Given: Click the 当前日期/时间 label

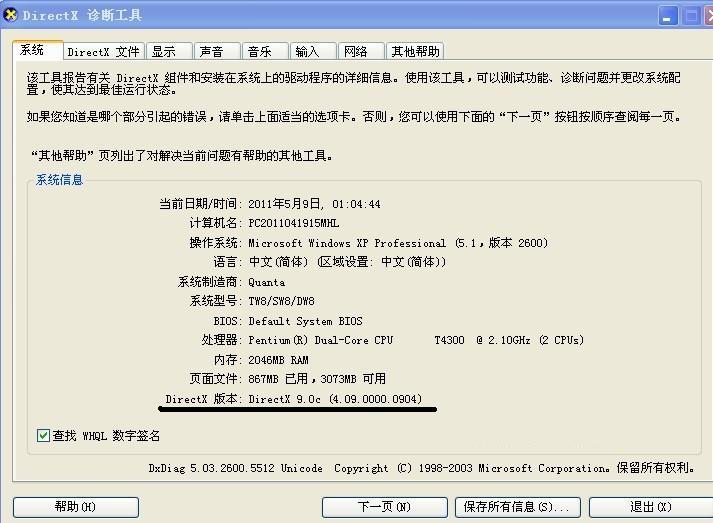Looking at the screenshot, I should coord(201,204).
